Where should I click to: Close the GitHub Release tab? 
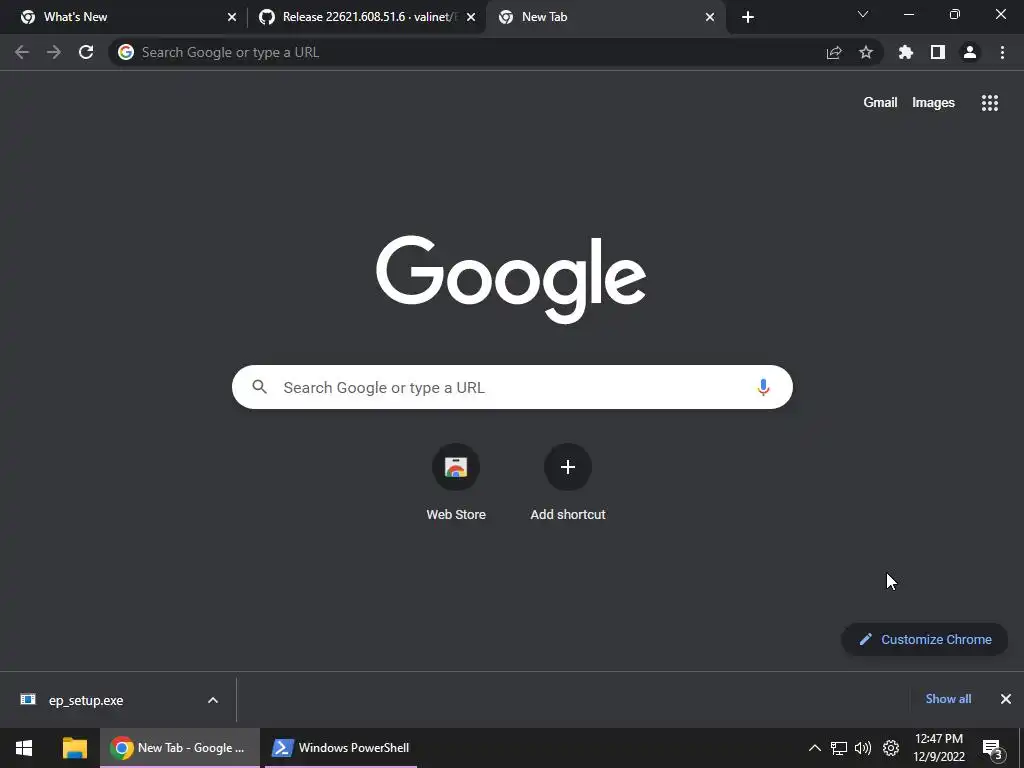[471, 17]
